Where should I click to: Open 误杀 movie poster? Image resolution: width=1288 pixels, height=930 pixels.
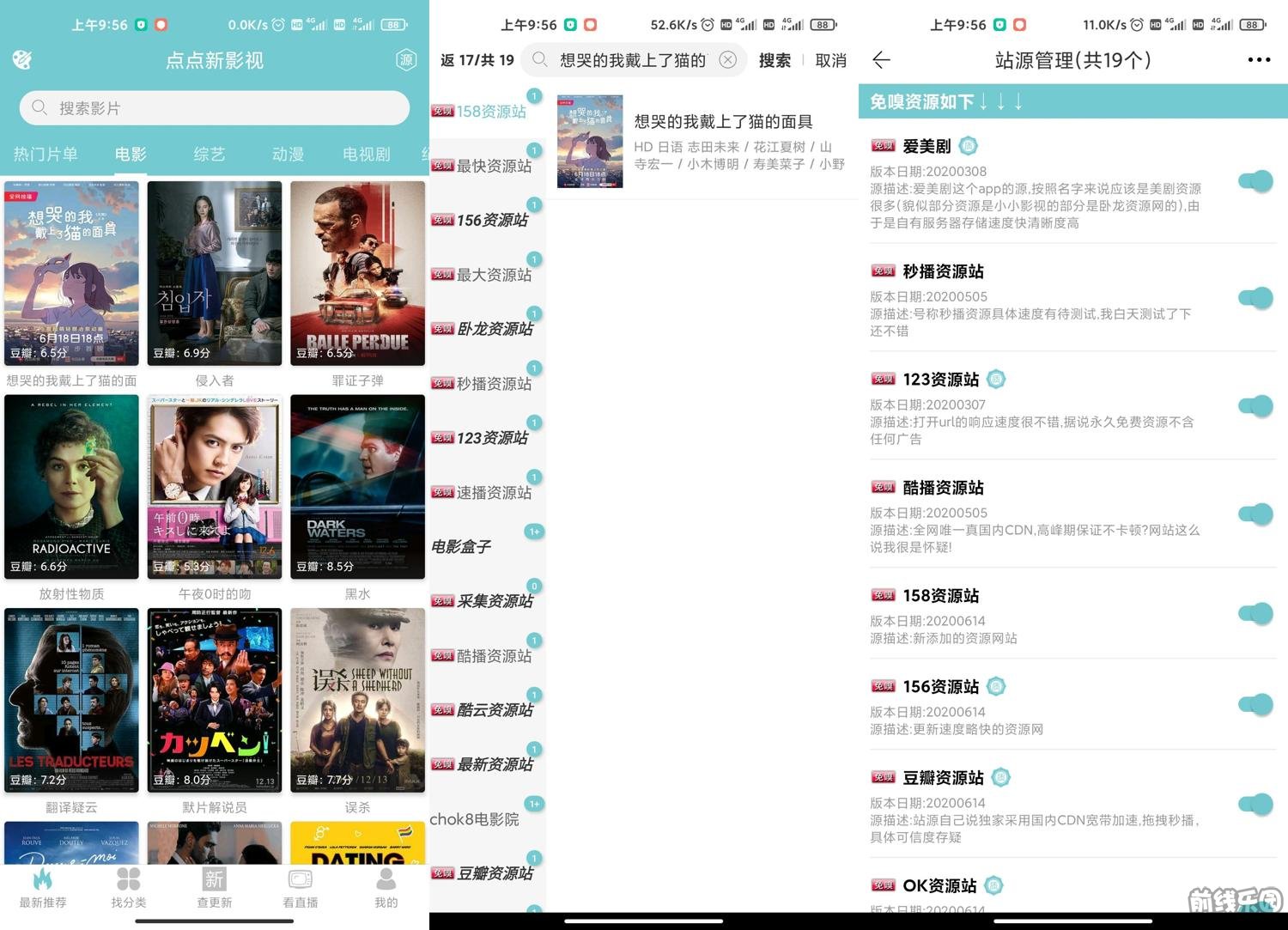(357, 701)
